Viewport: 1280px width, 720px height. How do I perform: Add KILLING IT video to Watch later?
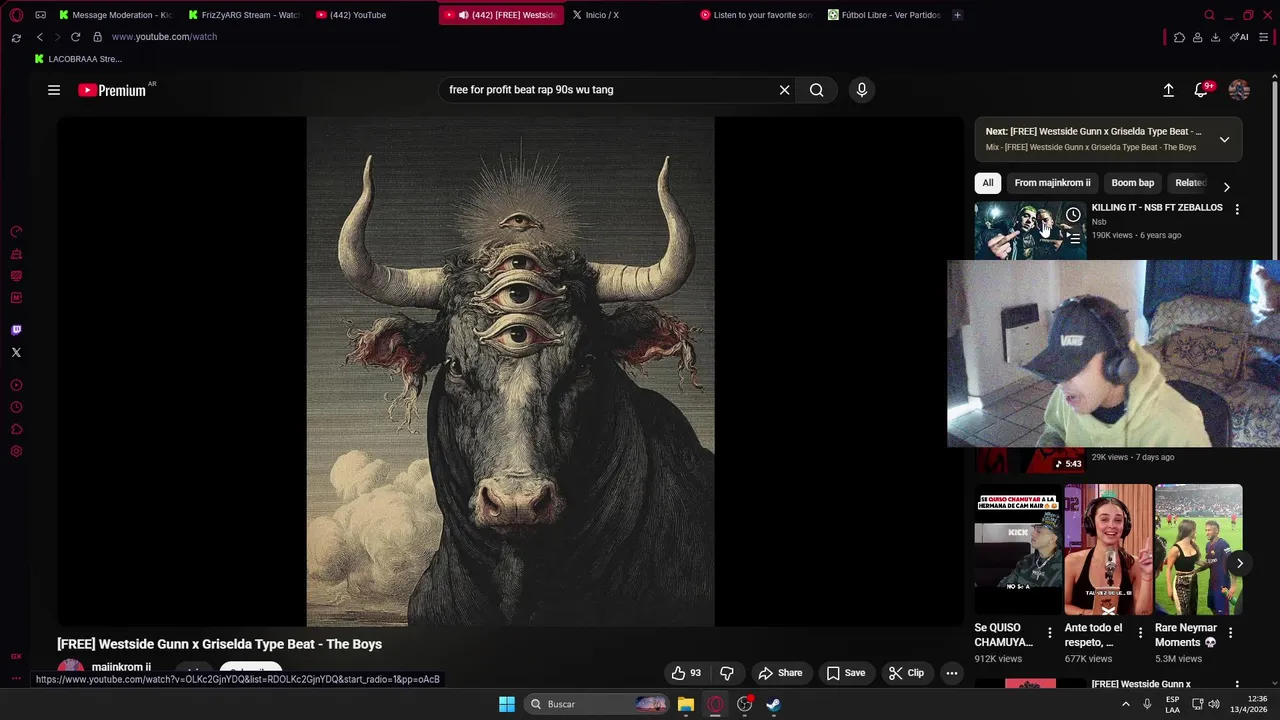tap(1073, 215)
